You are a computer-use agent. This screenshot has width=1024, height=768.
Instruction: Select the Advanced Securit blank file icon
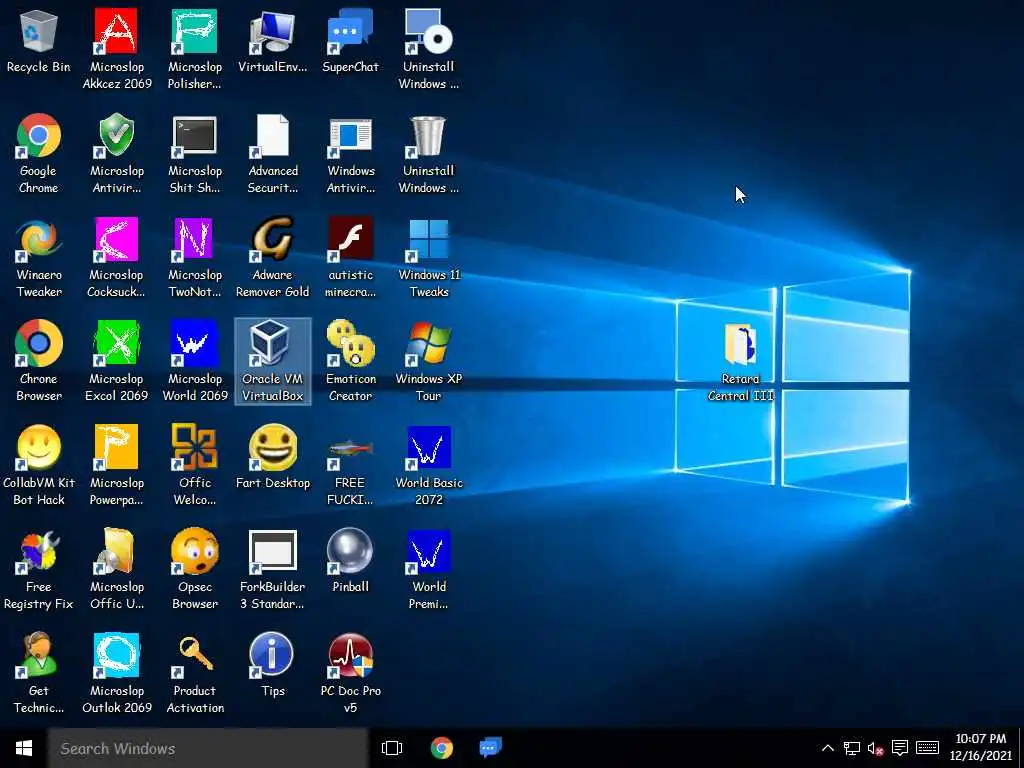(x=272, y=136)
